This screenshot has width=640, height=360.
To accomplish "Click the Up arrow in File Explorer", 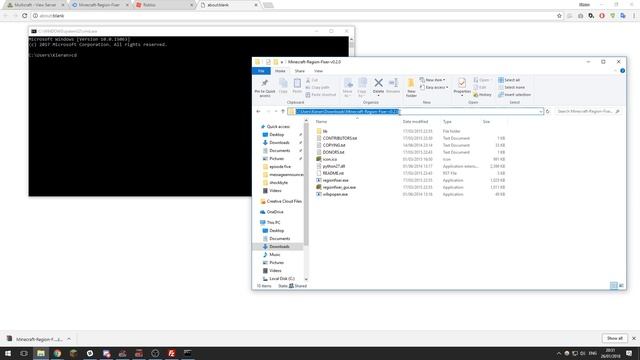I will (283, 111).
